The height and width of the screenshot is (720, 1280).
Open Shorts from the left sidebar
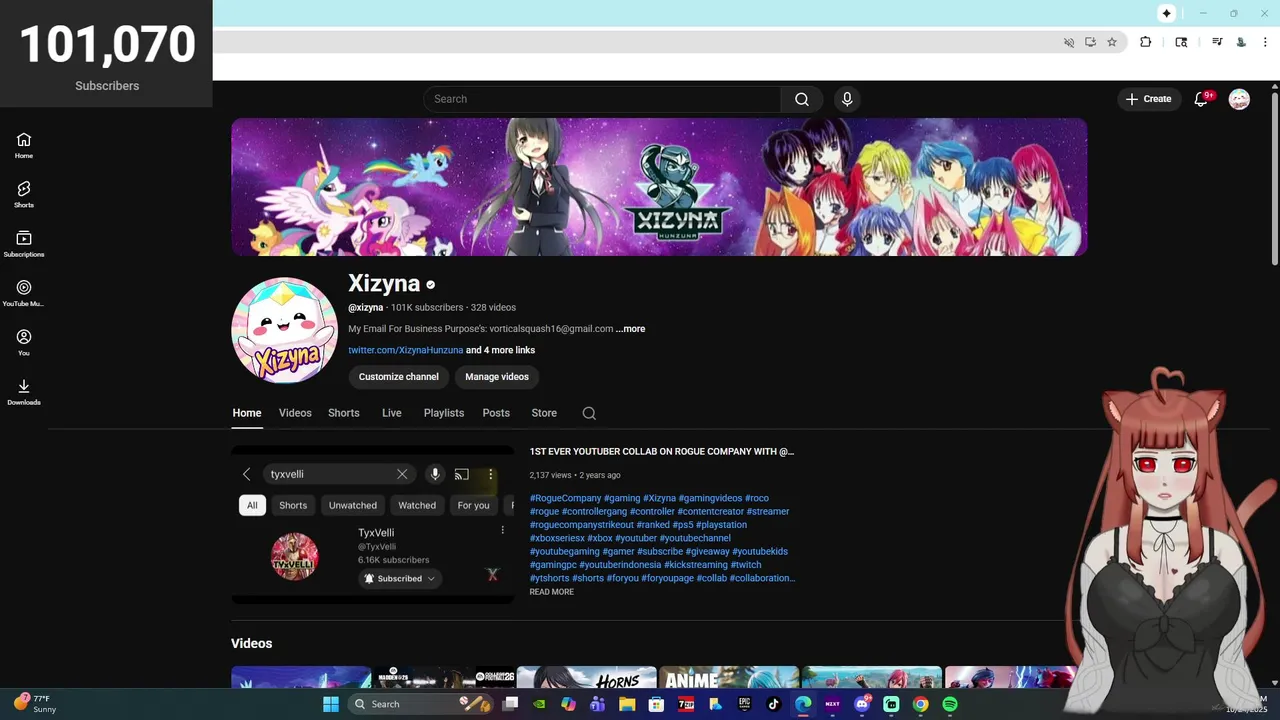24,195
